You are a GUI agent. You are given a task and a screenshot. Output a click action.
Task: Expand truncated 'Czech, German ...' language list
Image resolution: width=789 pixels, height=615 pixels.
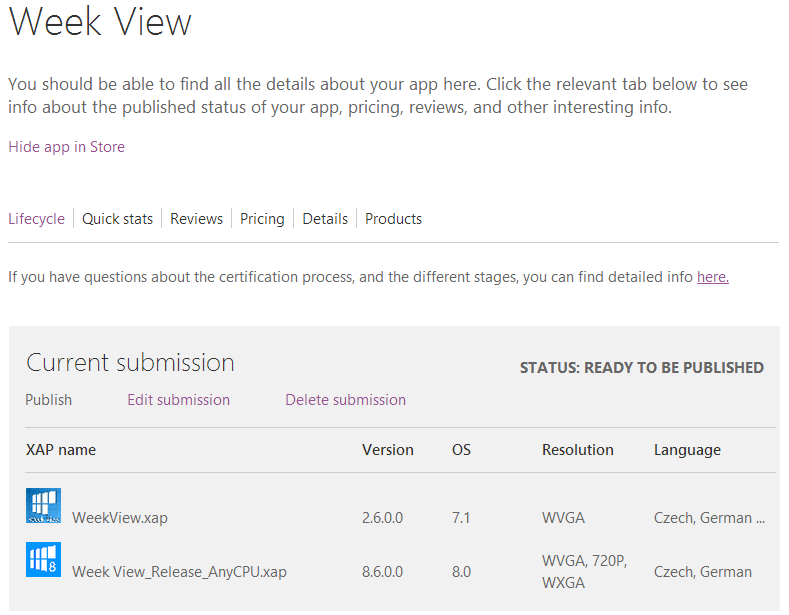point(709,518)
